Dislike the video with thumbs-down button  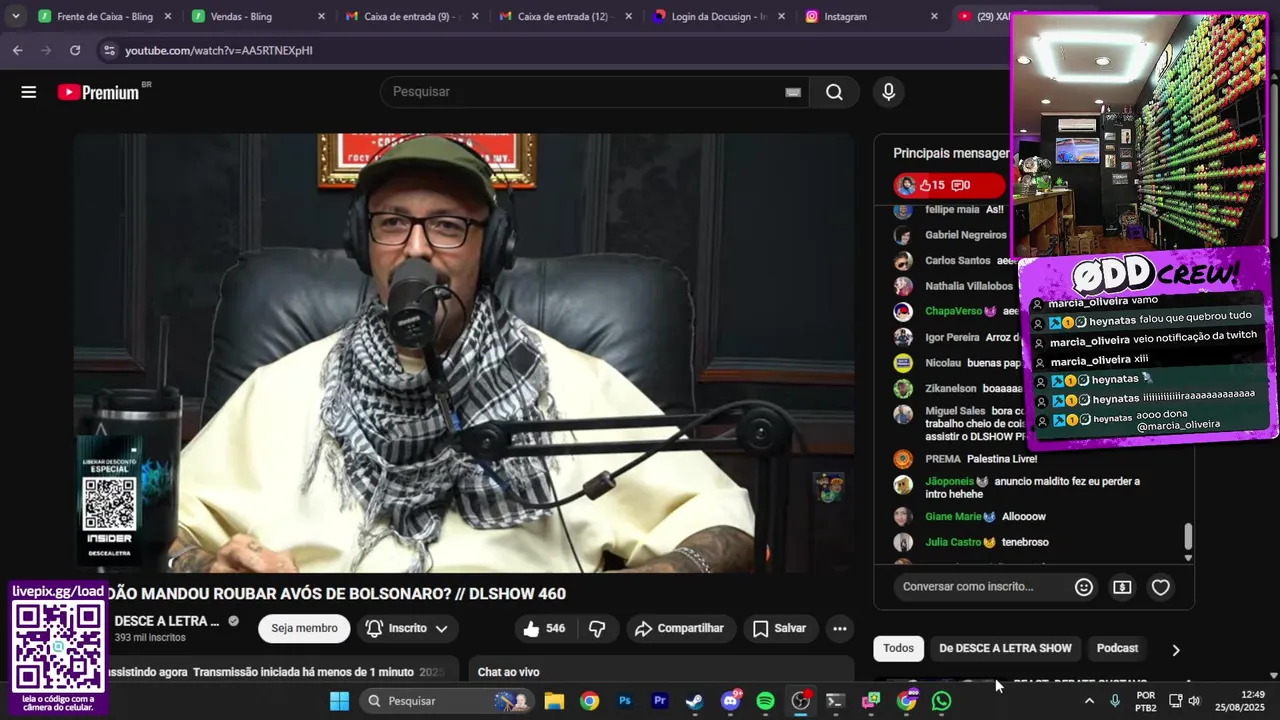click(597, 628)
